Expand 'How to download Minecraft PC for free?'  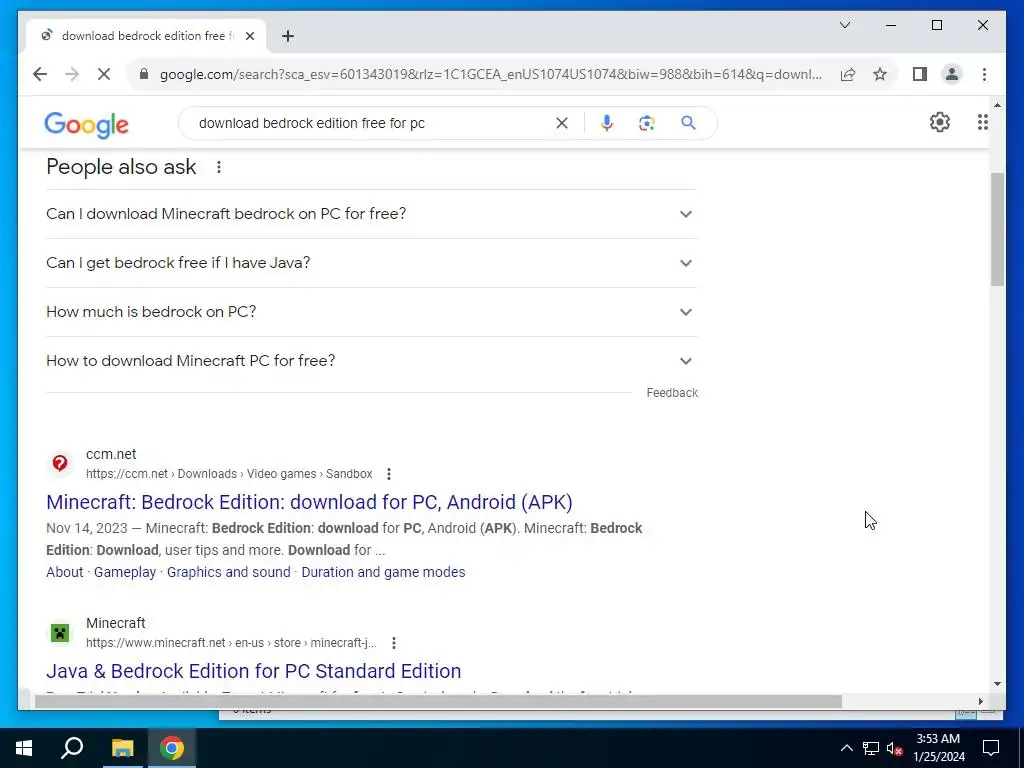tap(371, 361)
